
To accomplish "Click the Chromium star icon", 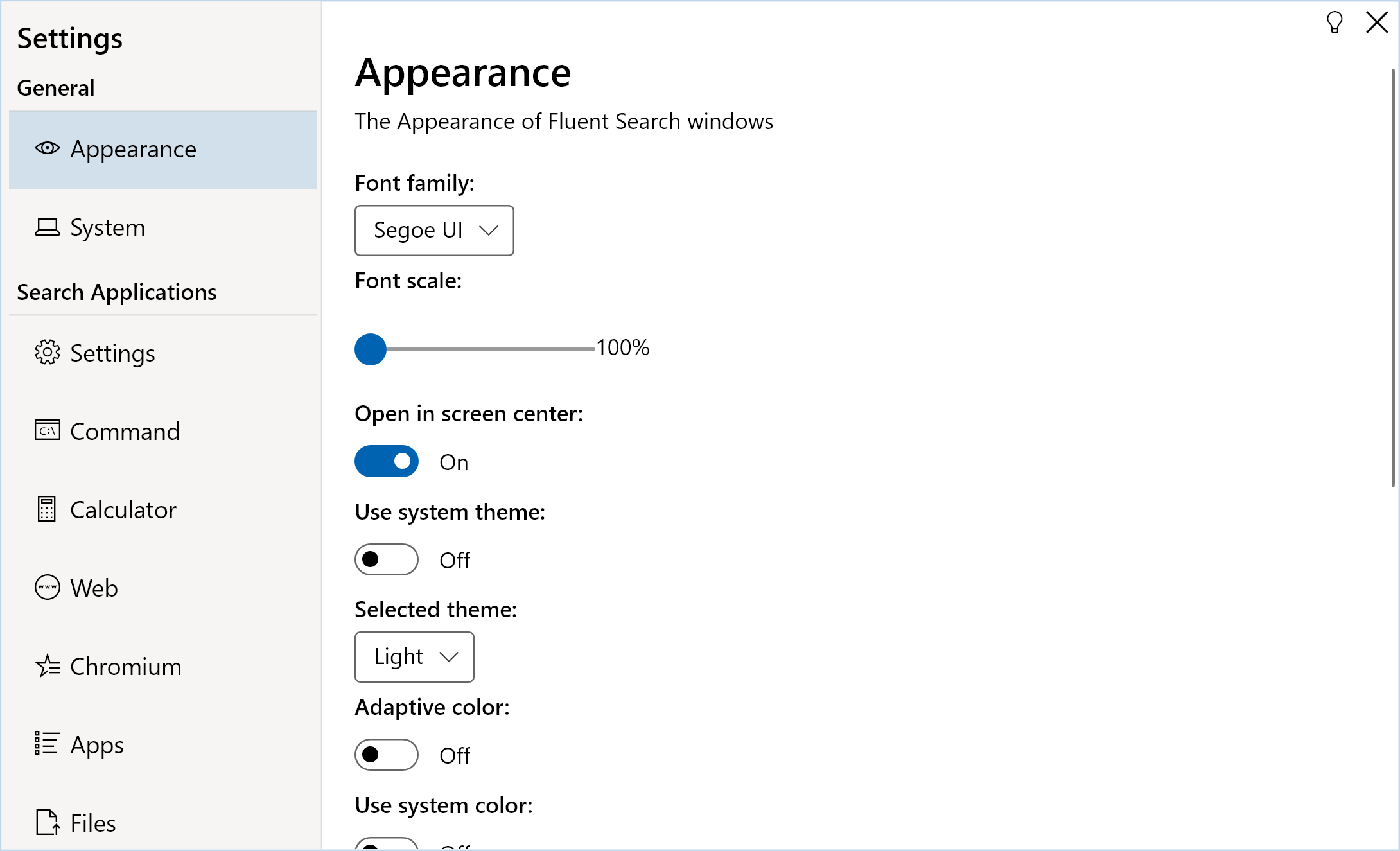I will 48,666.
